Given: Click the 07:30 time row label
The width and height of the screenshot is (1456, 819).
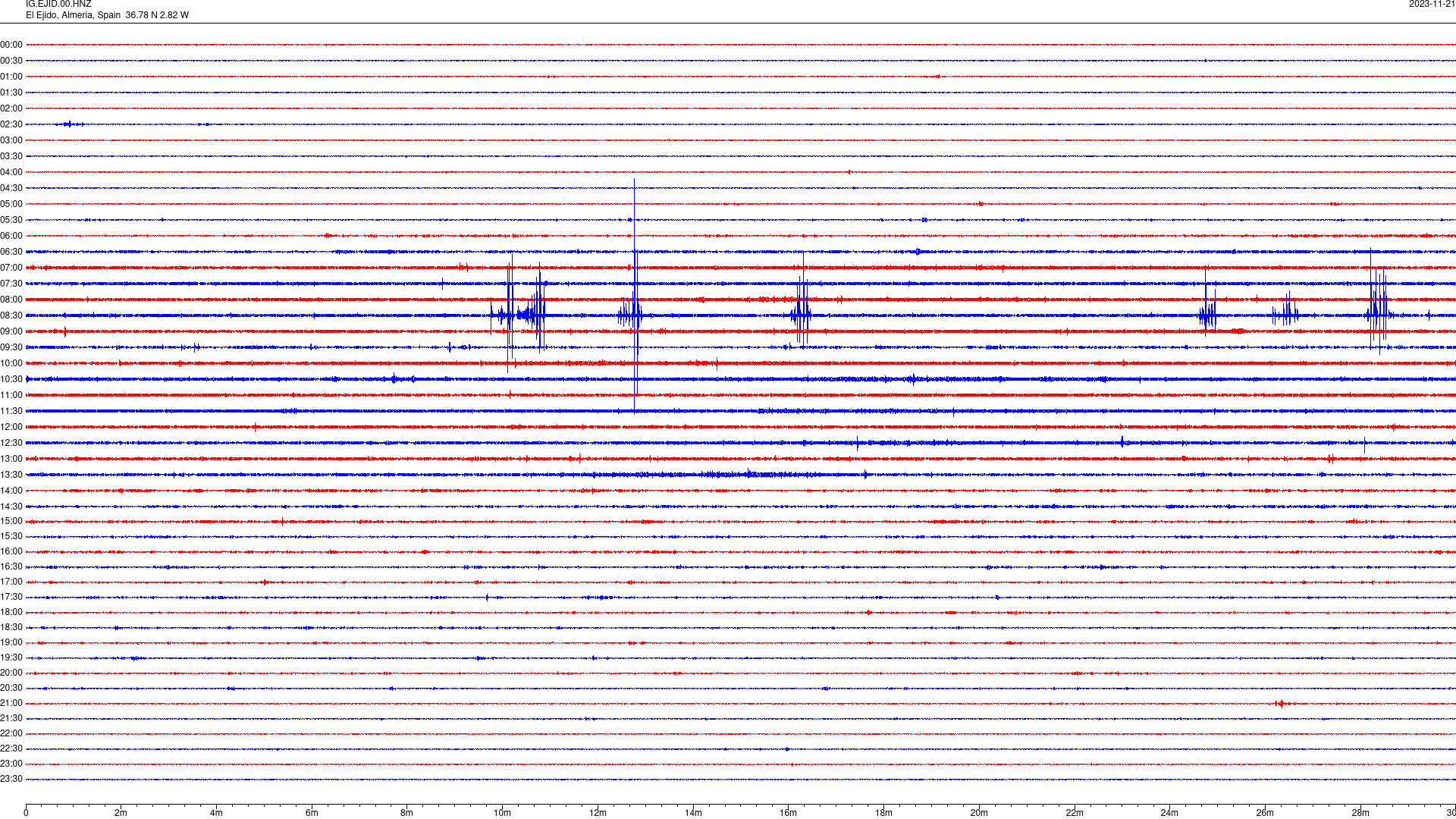Looking at the screenshot, I should tap(11, 284).
